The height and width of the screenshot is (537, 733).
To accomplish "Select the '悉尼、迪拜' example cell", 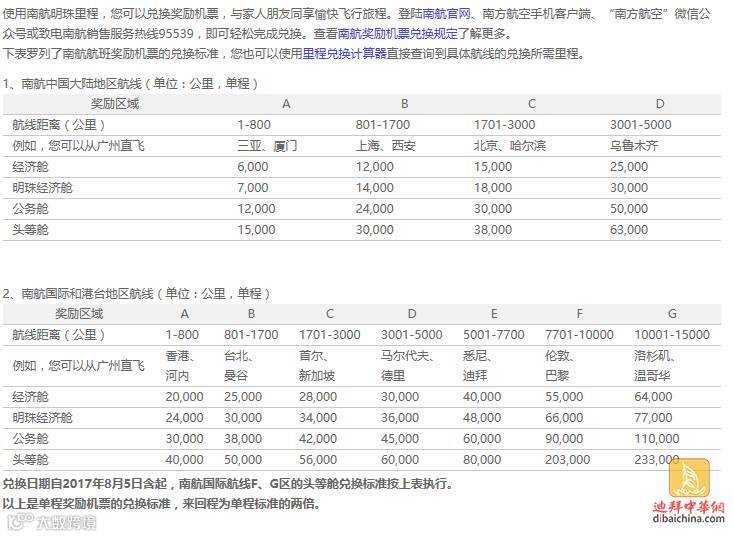I will point(478,366).
